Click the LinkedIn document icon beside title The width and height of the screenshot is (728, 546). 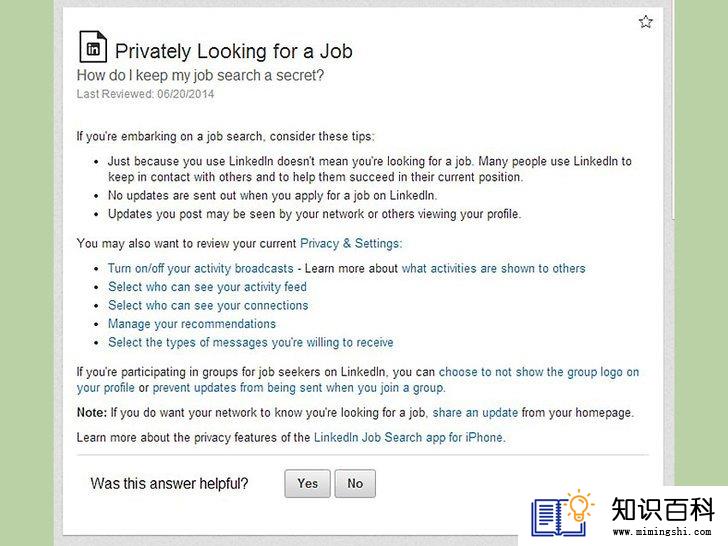point(93,46)
